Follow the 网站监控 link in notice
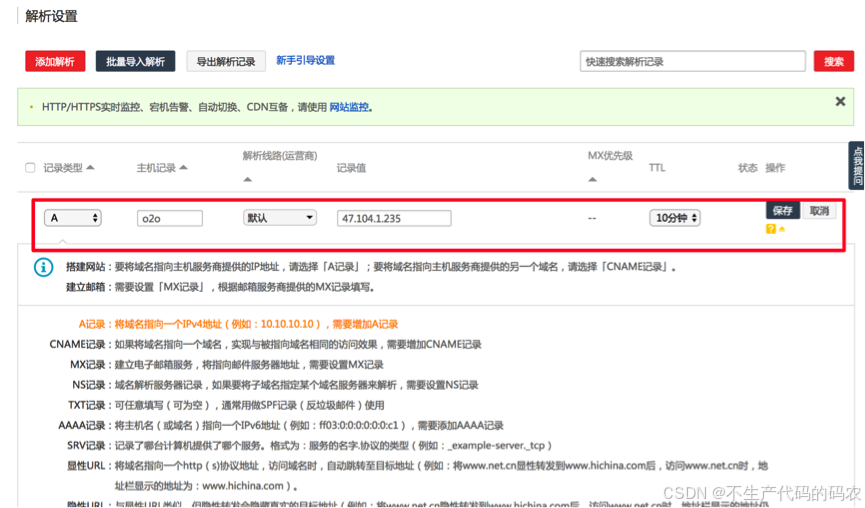The height and width of the screenshot is (508, 865). tap(349, 107)
